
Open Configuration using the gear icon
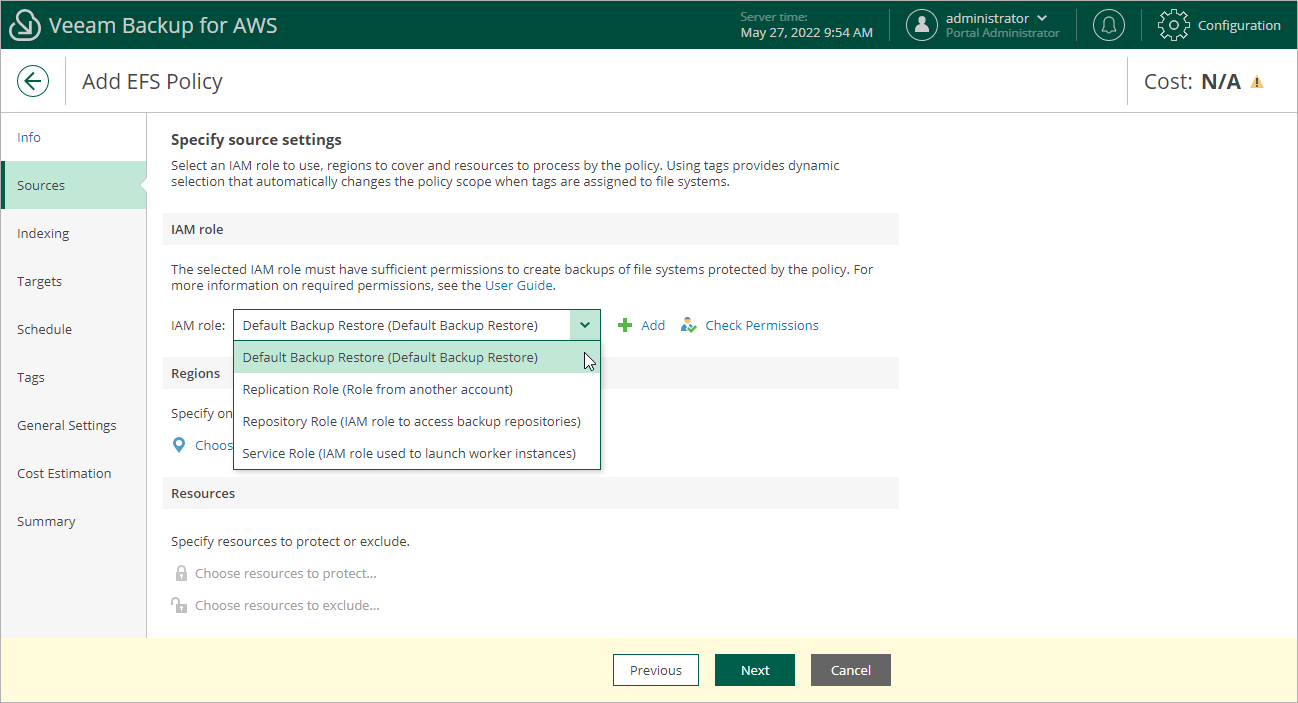1173,24
